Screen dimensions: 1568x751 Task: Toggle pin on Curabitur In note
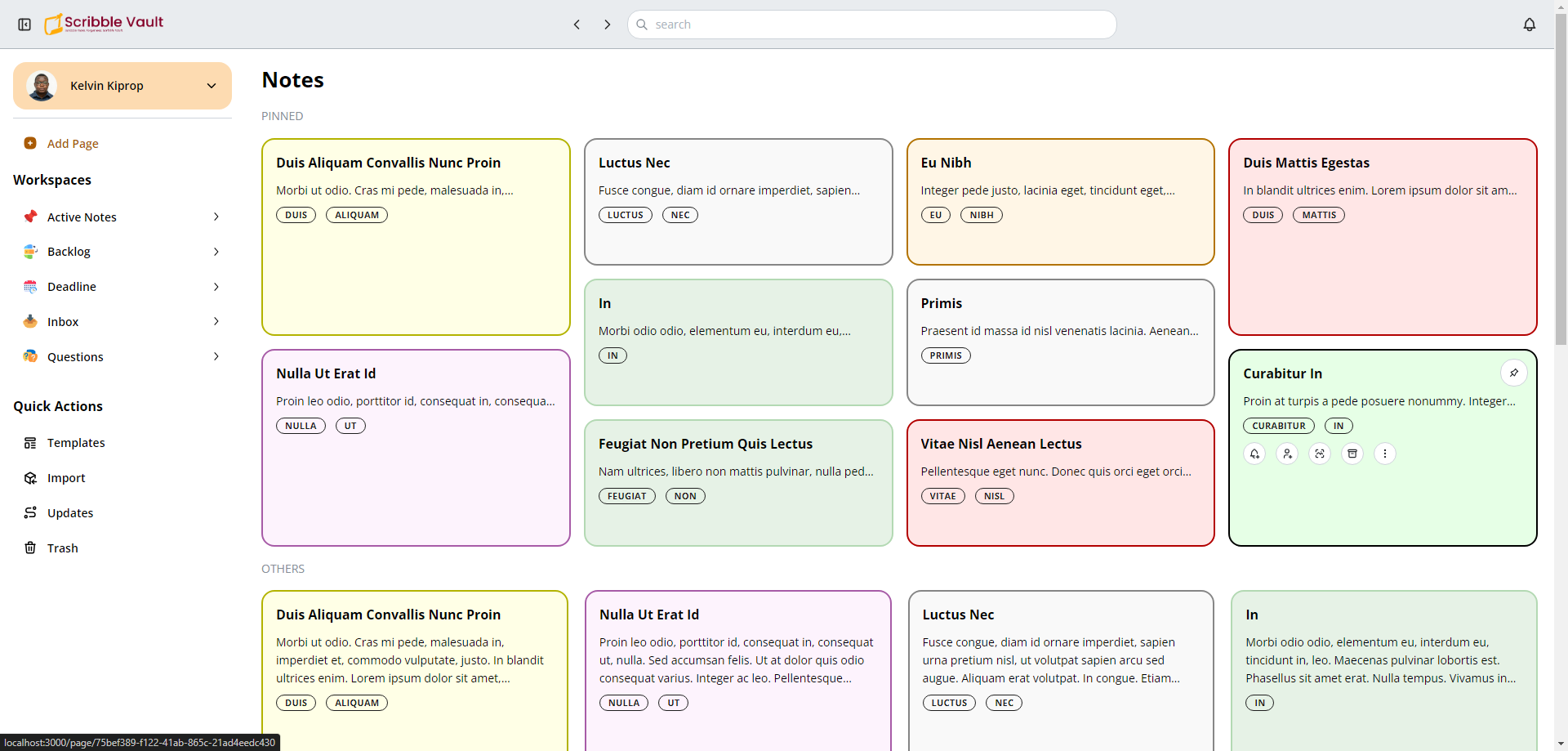click(x=1513, y=373)
